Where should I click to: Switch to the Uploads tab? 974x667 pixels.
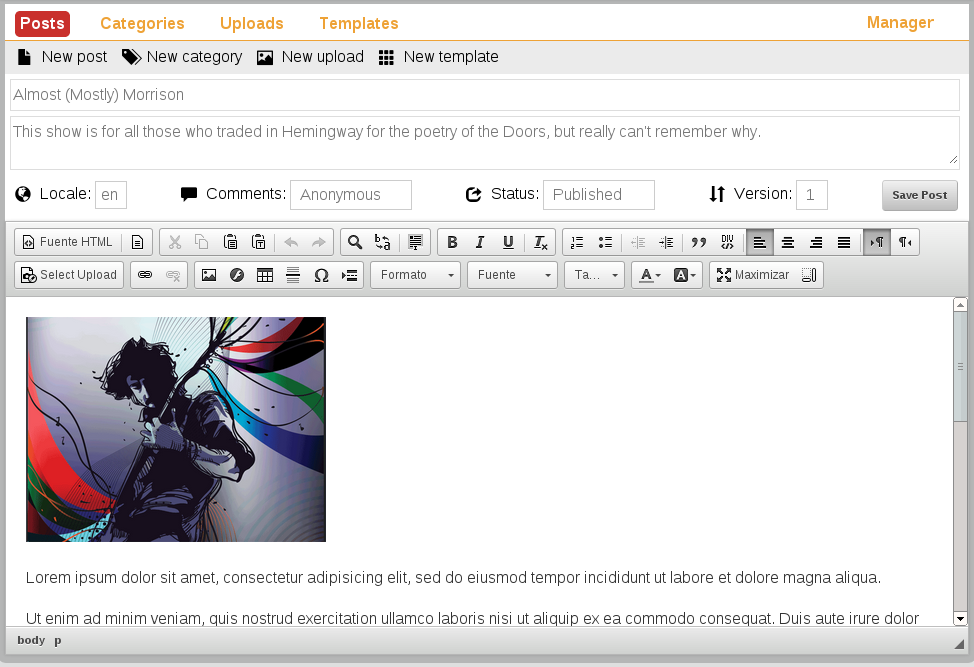point(252,24)
